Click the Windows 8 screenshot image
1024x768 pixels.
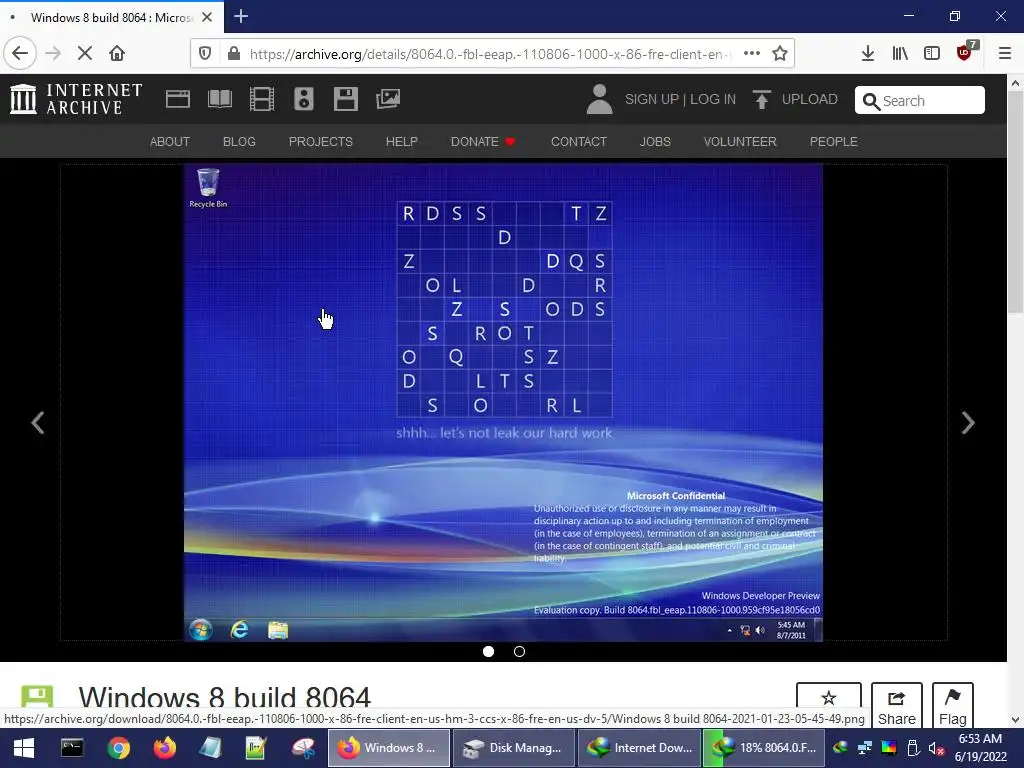pyautogui.click(x=503, y=402)
